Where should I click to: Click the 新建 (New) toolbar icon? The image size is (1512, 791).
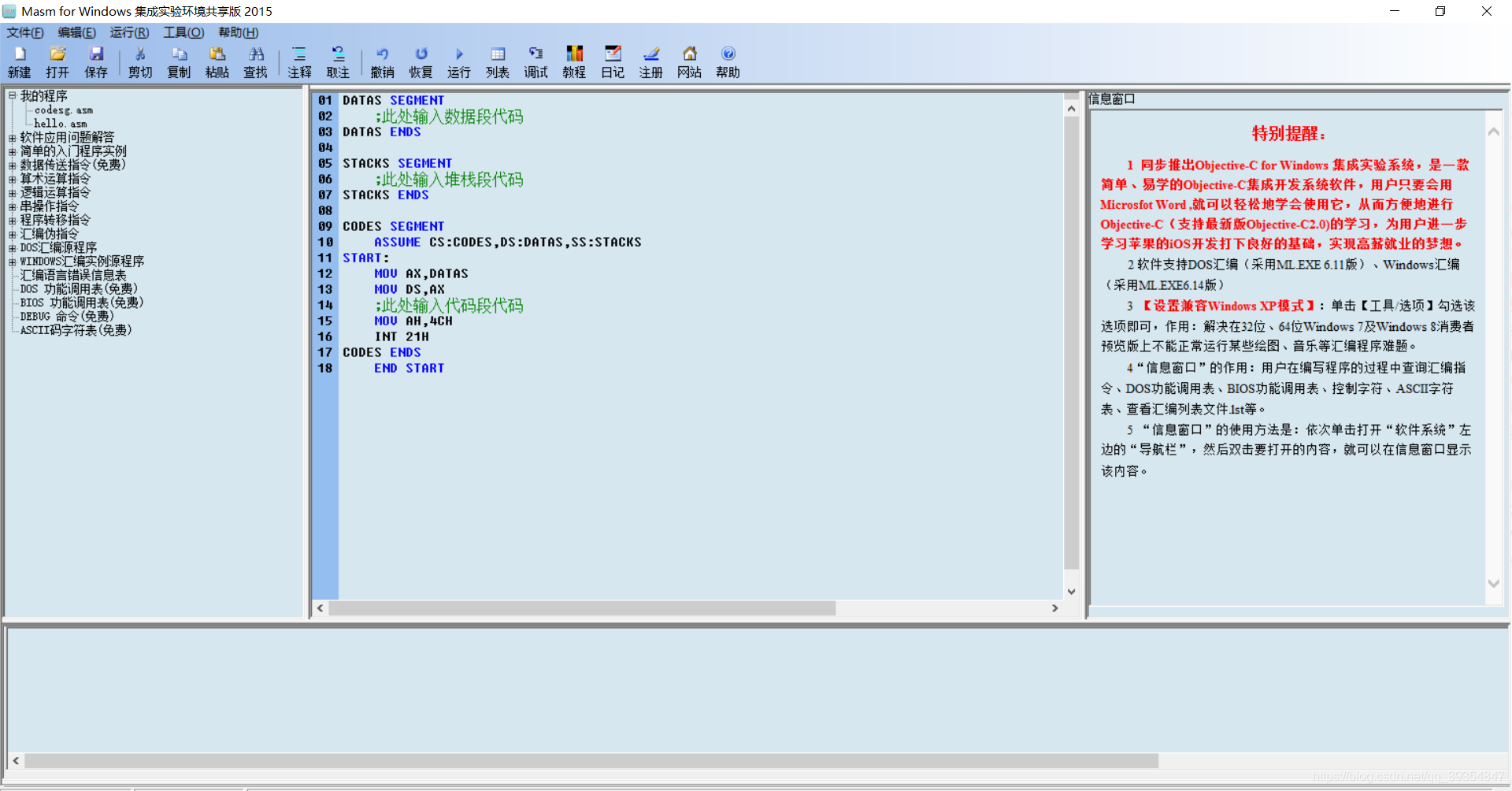click(x=20, y=61)
